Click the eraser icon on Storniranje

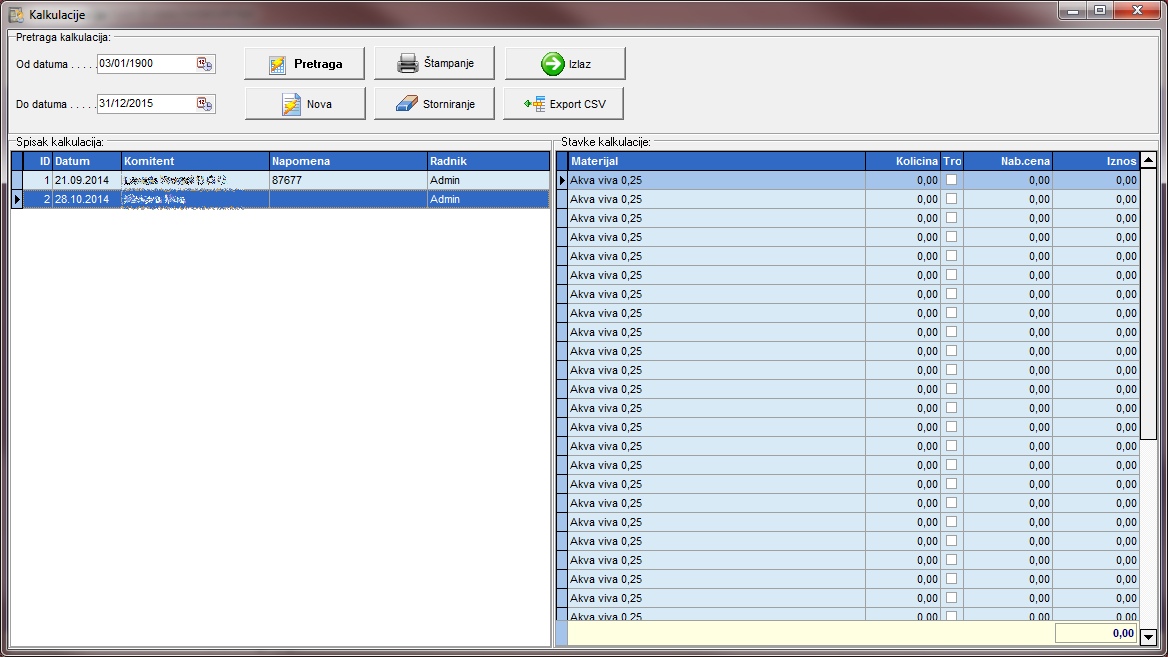[x=407, y=104]
